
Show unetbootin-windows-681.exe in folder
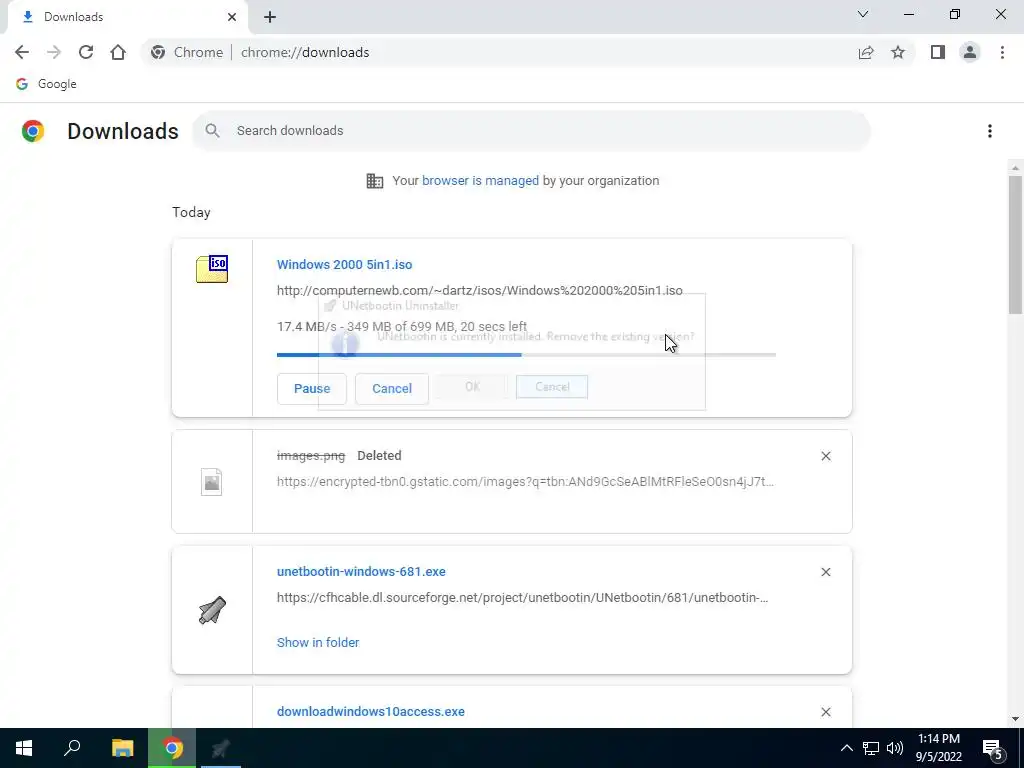[x=317, y=643]
